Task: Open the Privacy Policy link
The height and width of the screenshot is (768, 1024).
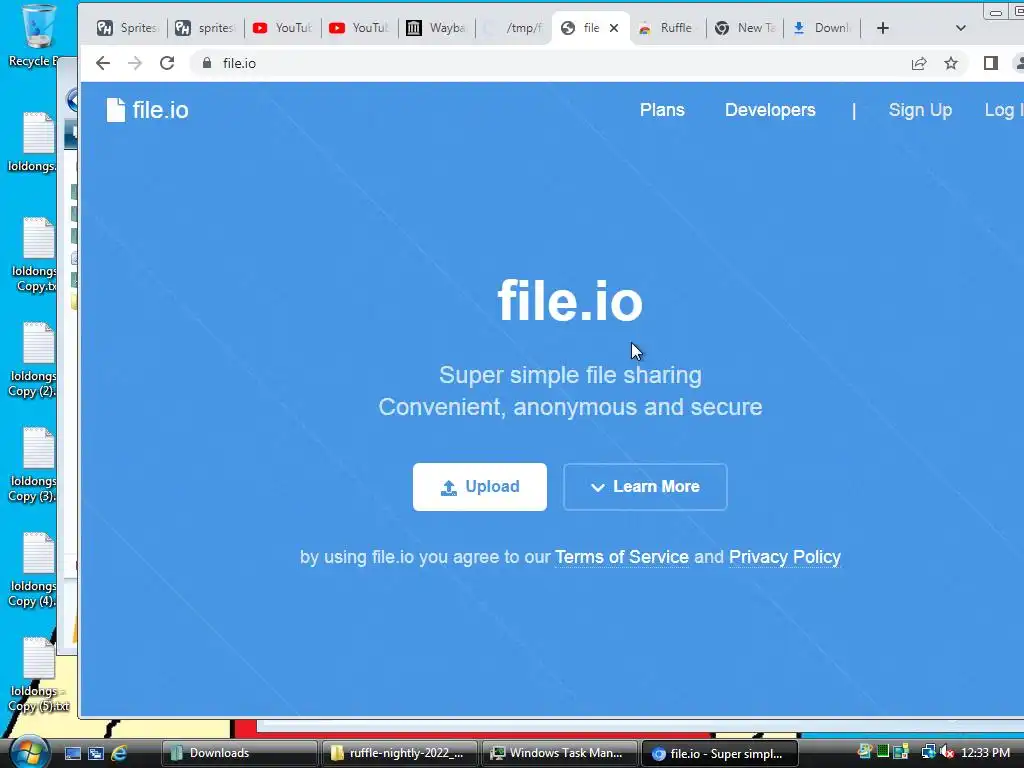Action: point(785,557)
